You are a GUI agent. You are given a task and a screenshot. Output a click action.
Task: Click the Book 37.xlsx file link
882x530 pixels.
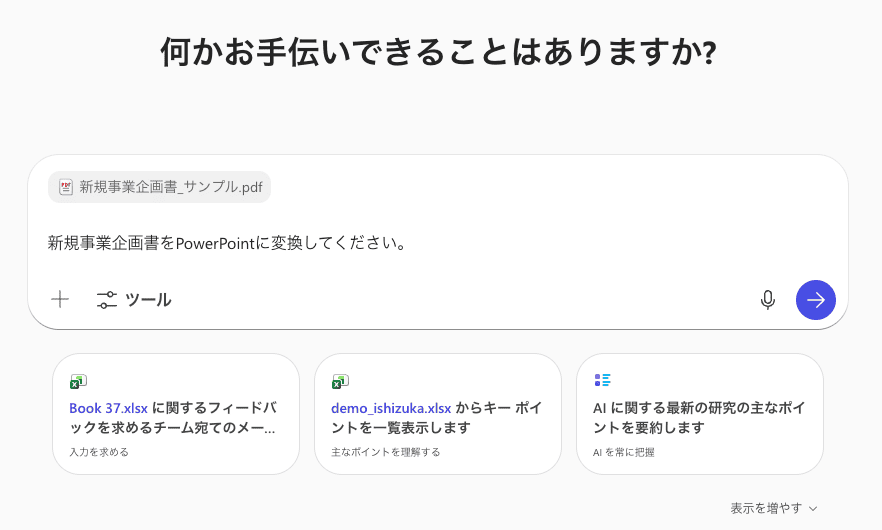coord(108,408)
